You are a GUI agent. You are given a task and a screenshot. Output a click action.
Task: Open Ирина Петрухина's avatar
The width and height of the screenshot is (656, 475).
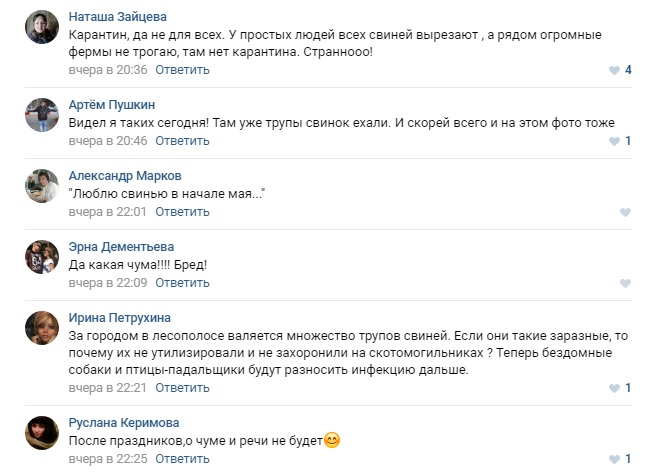(x=41, y=328)
